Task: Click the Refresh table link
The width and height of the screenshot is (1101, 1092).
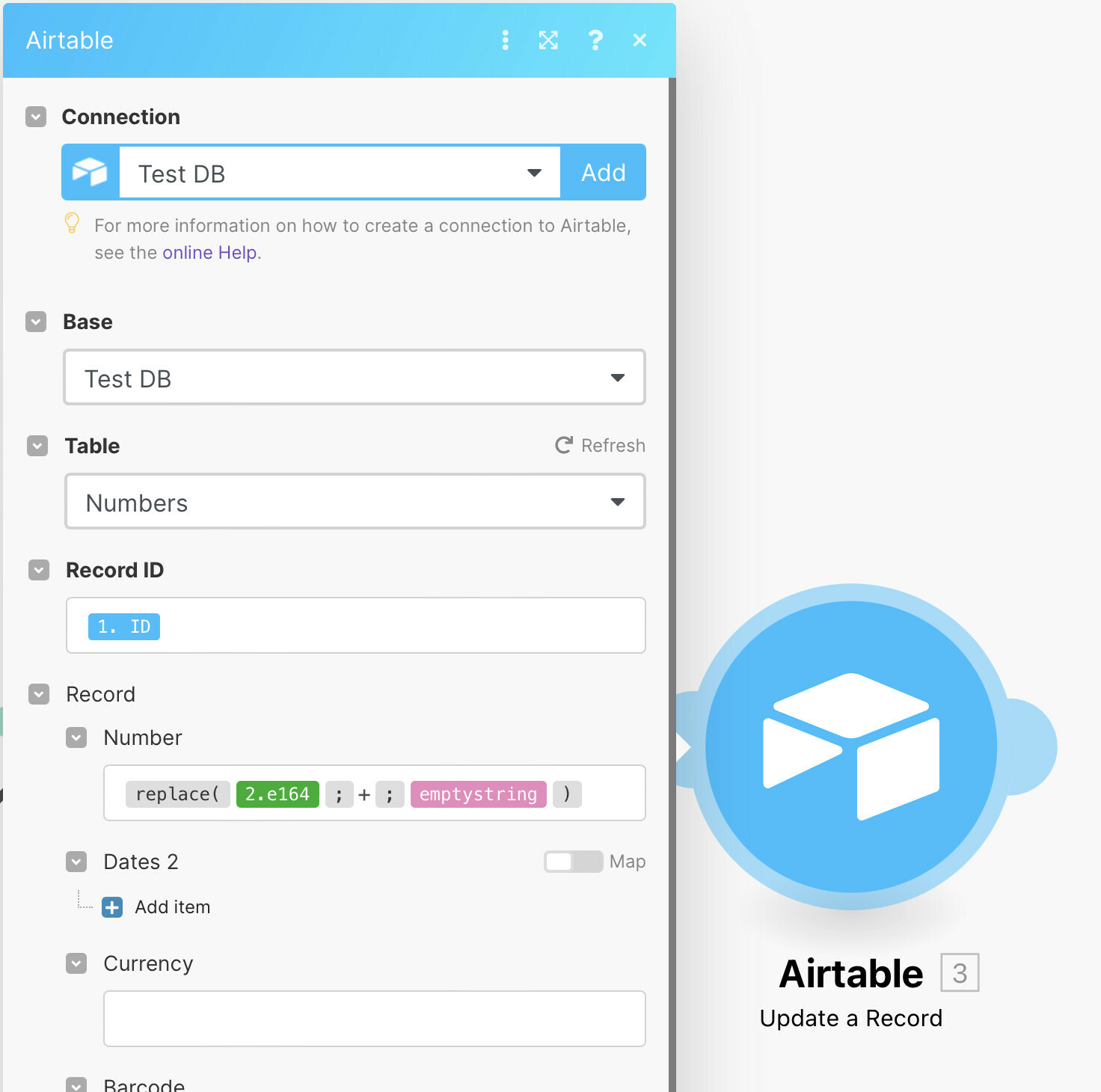Action: 600,446
